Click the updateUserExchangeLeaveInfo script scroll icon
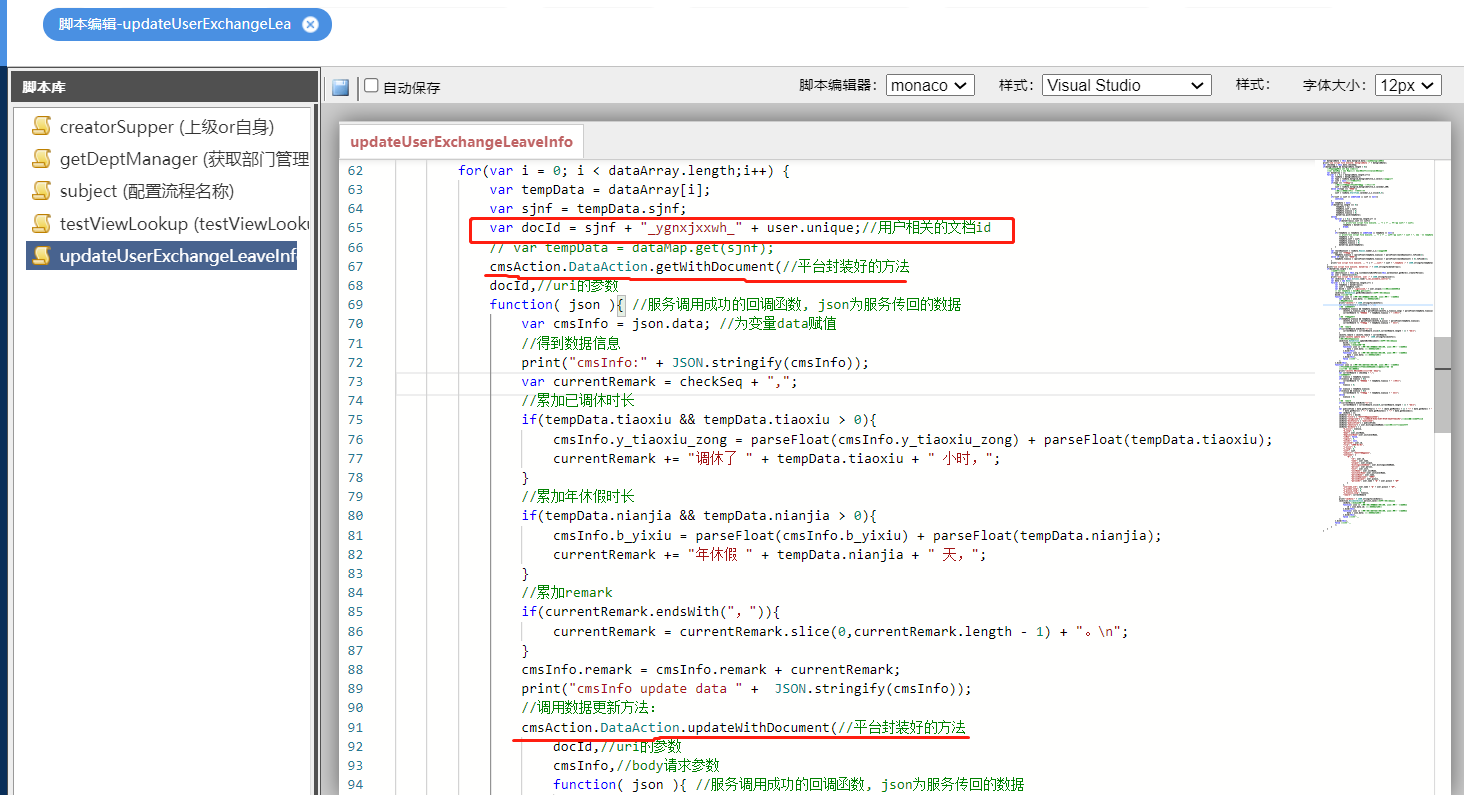 pos(41,255)
